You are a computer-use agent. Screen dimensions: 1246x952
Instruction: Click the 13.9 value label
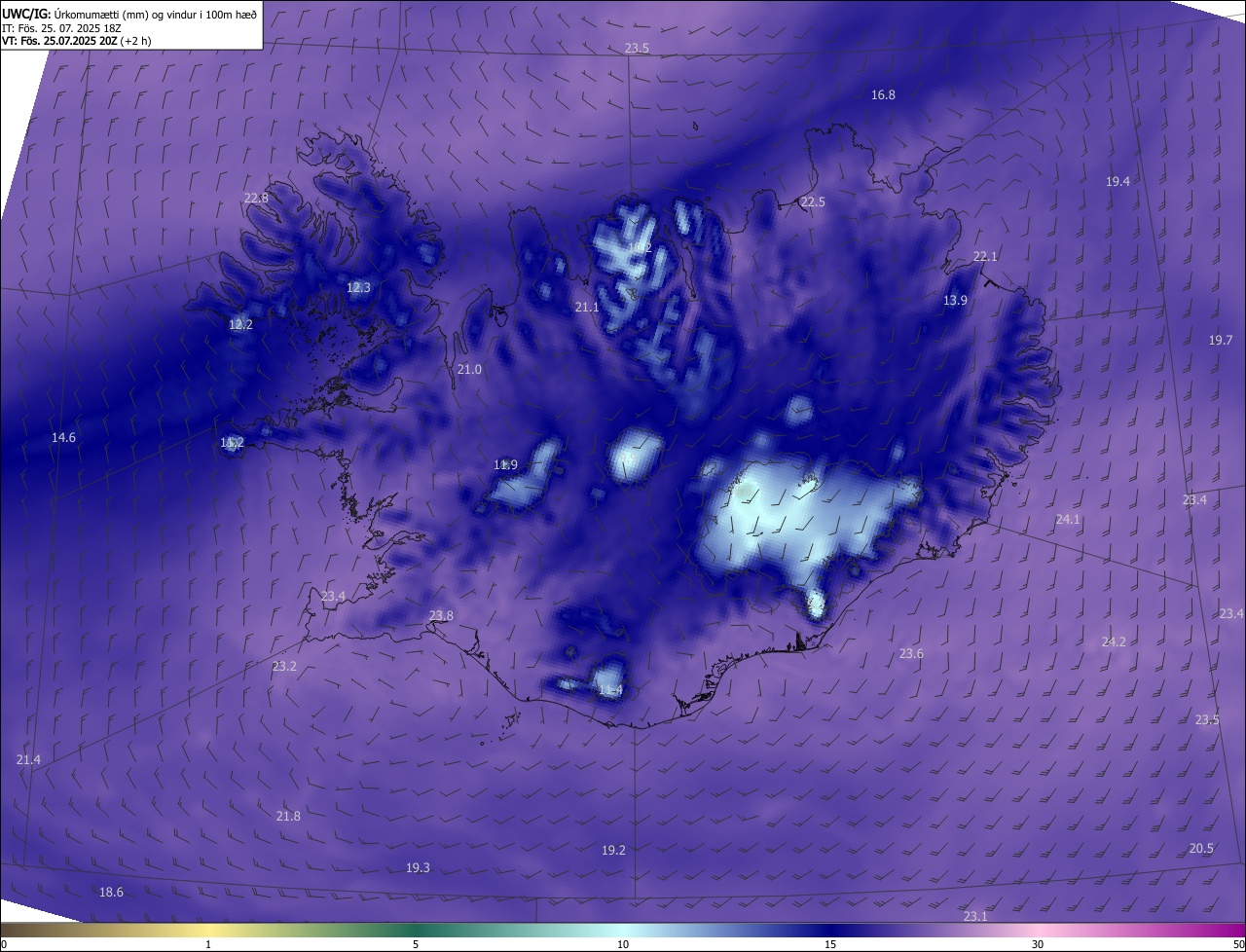click(955, 300)
